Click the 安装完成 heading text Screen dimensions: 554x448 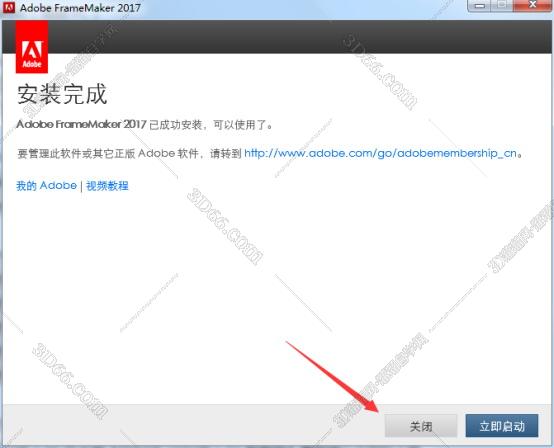point(62,94)
